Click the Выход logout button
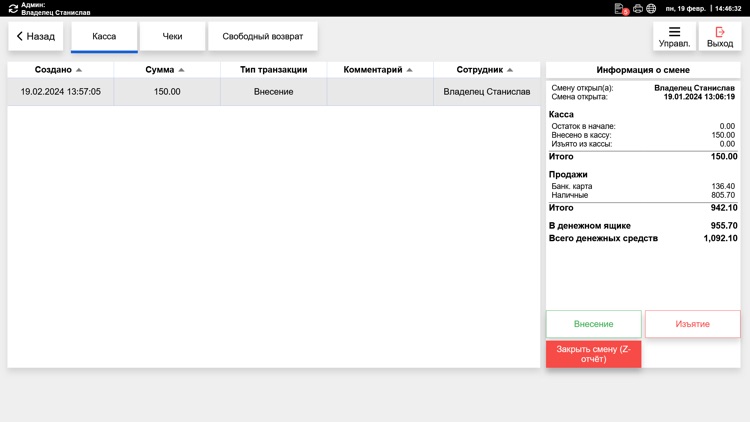Screen dimensions: 750x422 (720, 36)
